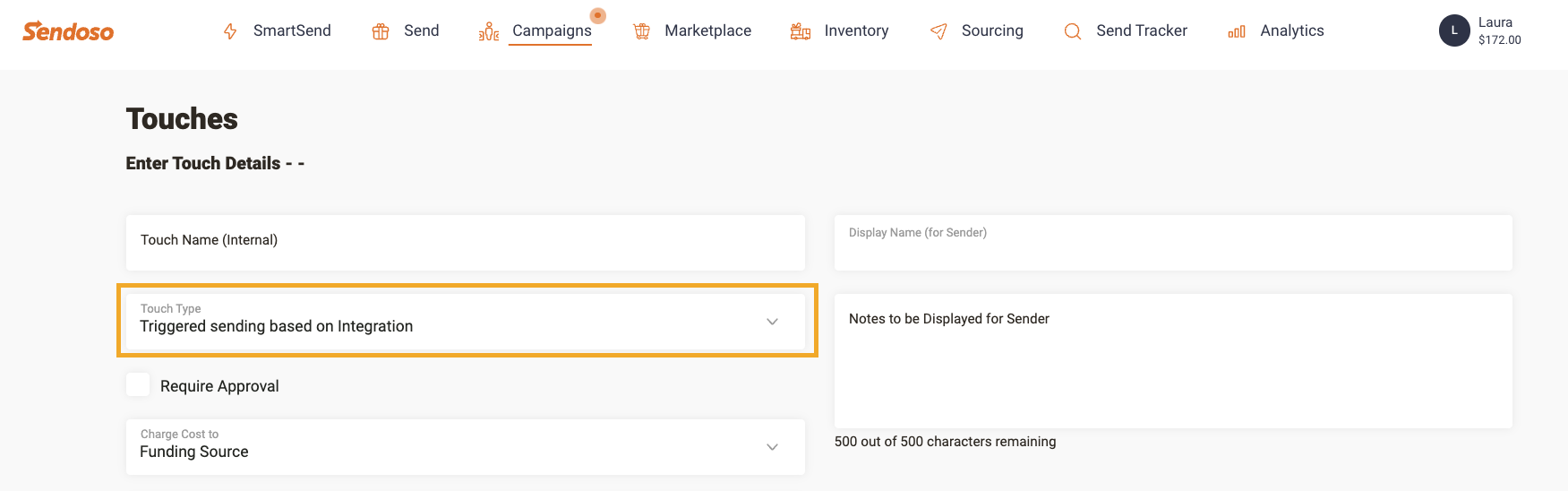The width and height of the screenshot is (1568, 491).
Task: Open the Send menu item
Action: pos(421,30)
